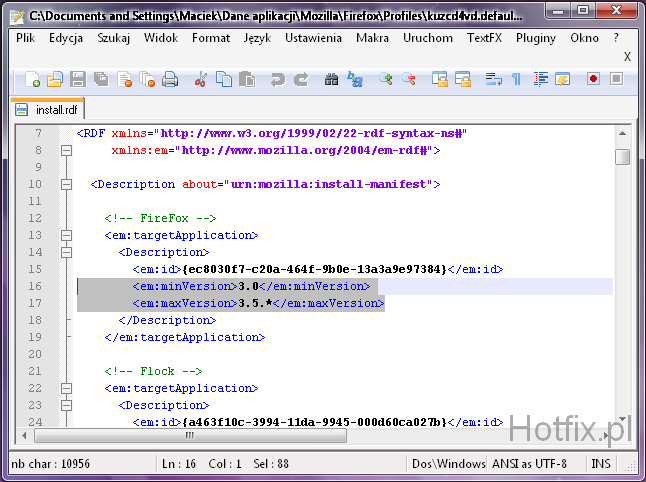Toggle synchronized horizontal scrolling icon
The height and width of the screenshot is (482, 646).
[463, 79]
